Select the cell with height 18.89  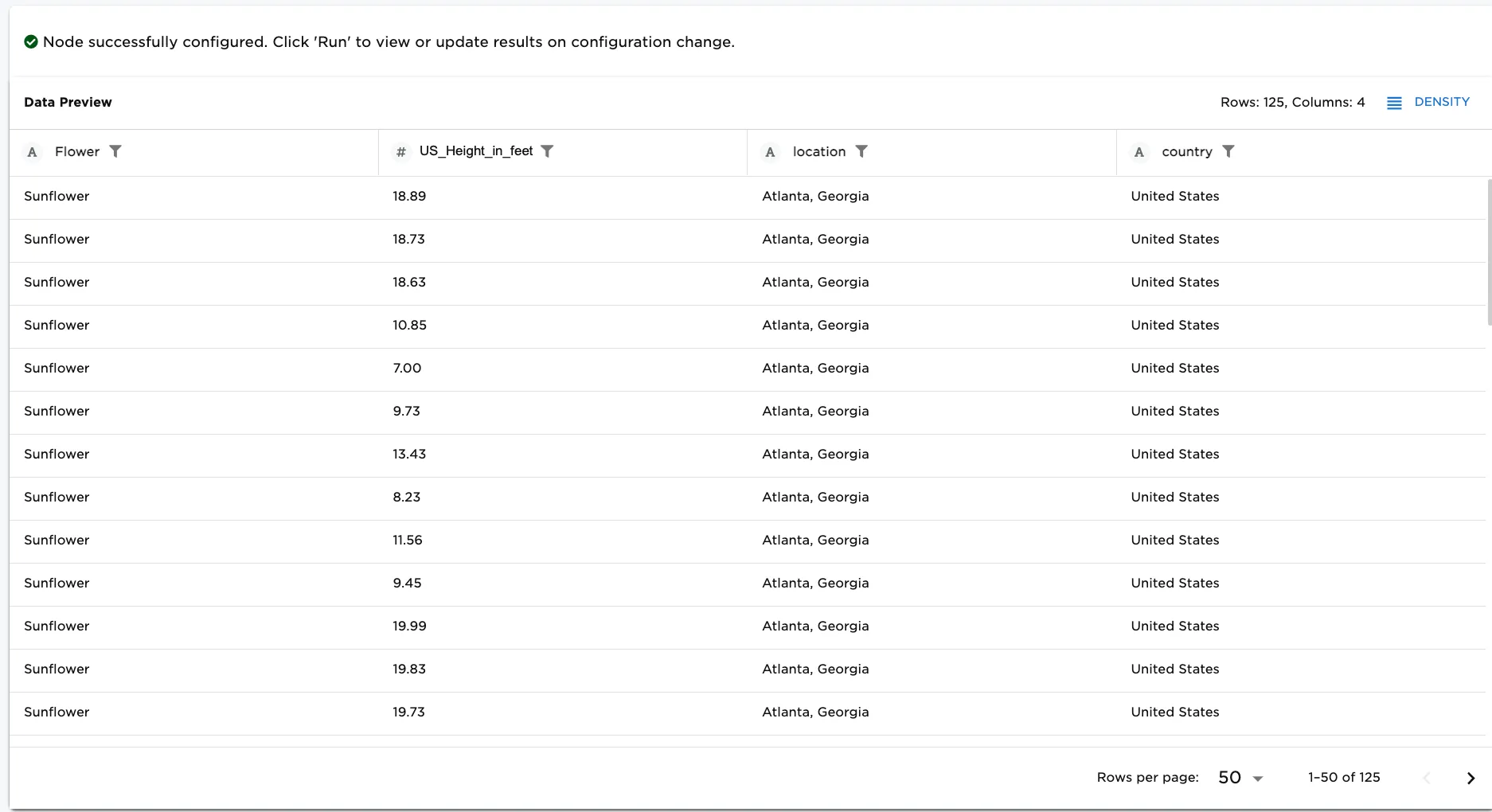(x=409, y=197)
